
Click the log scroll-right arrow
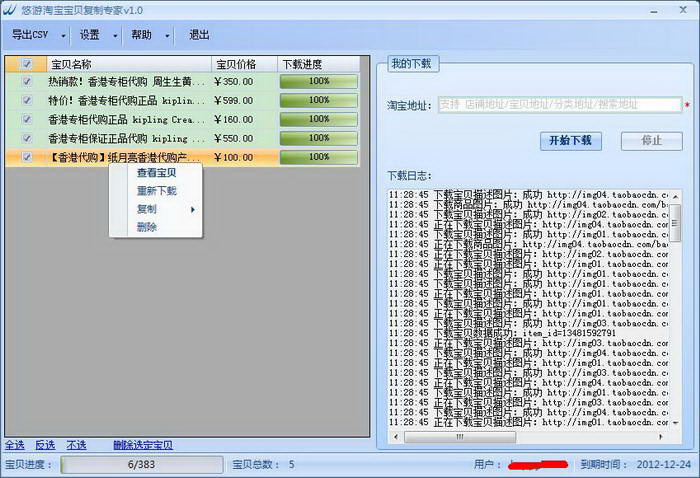click(x=661, y=437)
